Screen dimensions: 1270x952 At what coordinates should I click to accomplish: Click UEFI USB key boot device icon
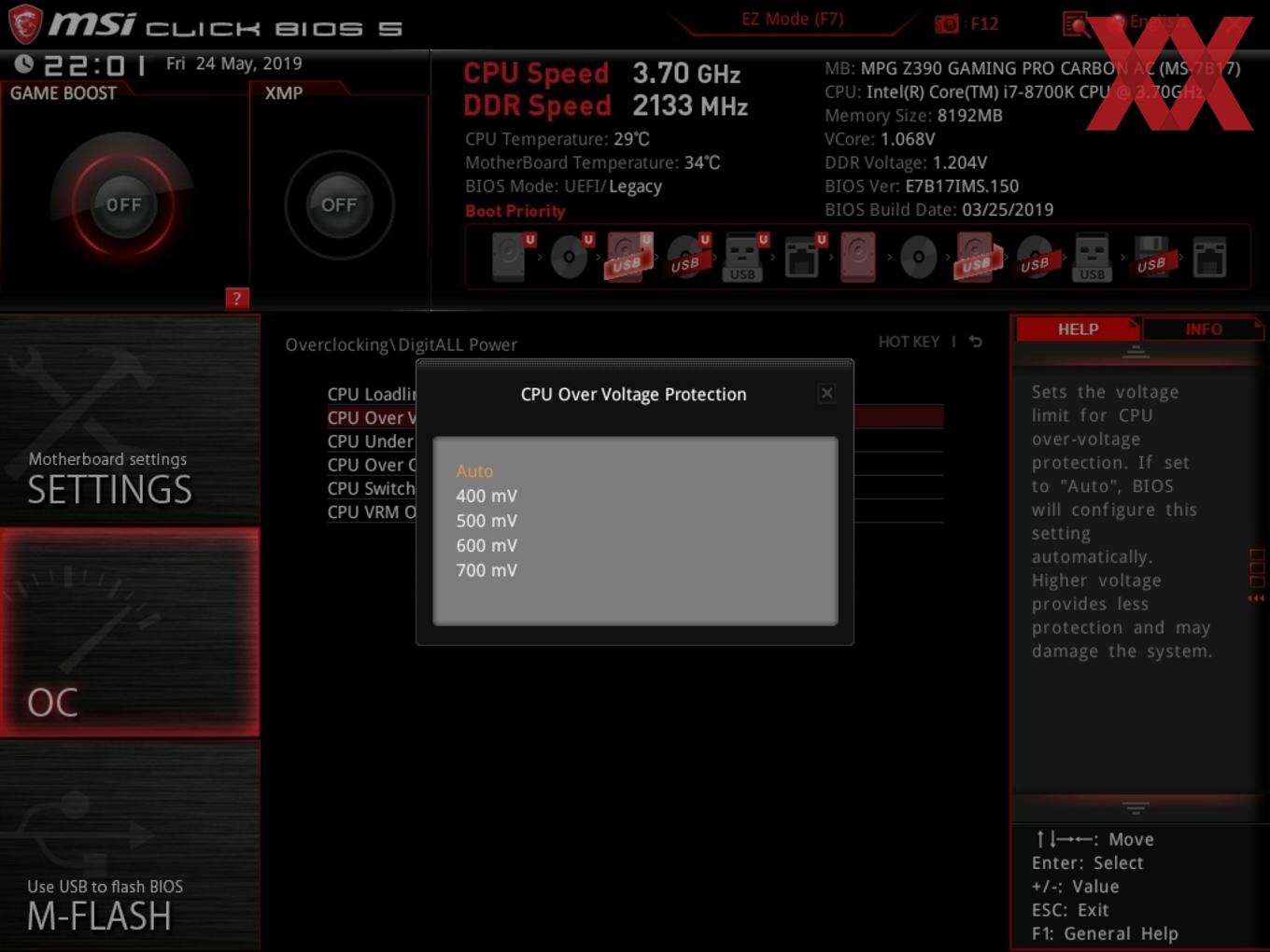coord(744,257)
